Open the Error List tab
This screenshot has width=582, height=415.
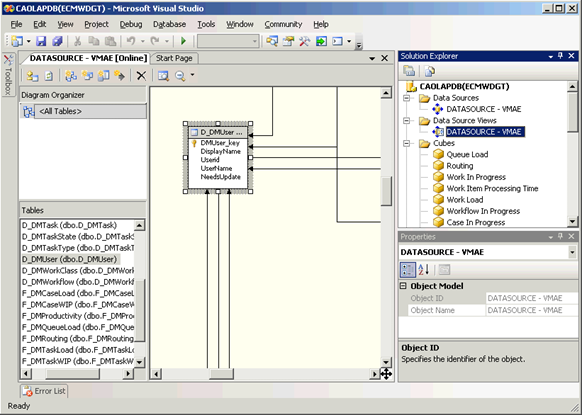coord(44,391)
